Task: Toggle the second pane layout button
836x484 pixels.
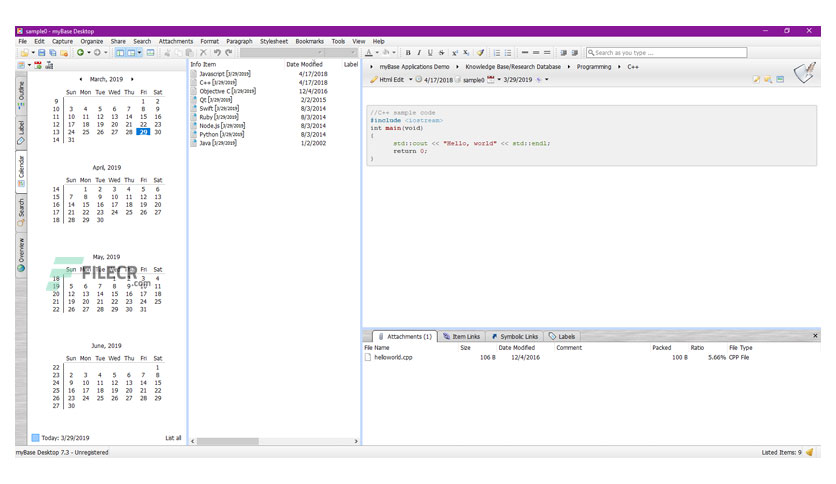Action: point(131,53)
